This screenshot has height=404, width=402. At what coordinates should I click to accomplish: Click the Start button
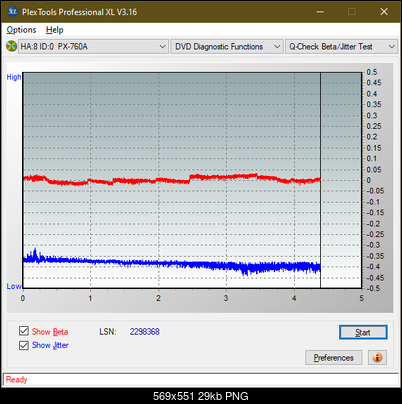363,332
